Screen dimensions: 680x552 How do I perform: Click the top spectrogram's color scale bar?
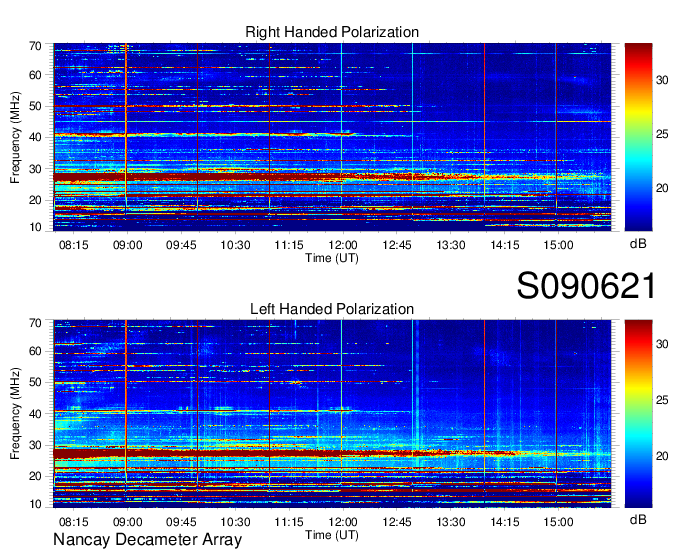(x=638, y=137)
